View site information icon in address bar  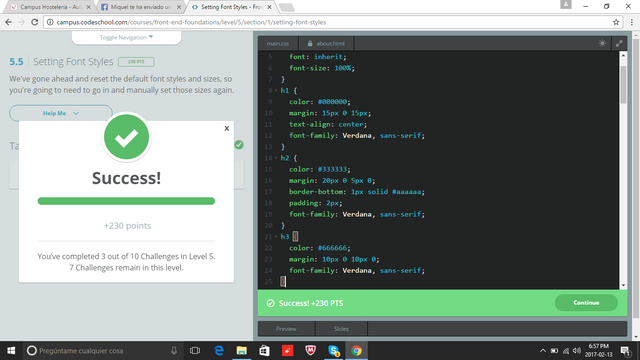[x=50, y=22]
